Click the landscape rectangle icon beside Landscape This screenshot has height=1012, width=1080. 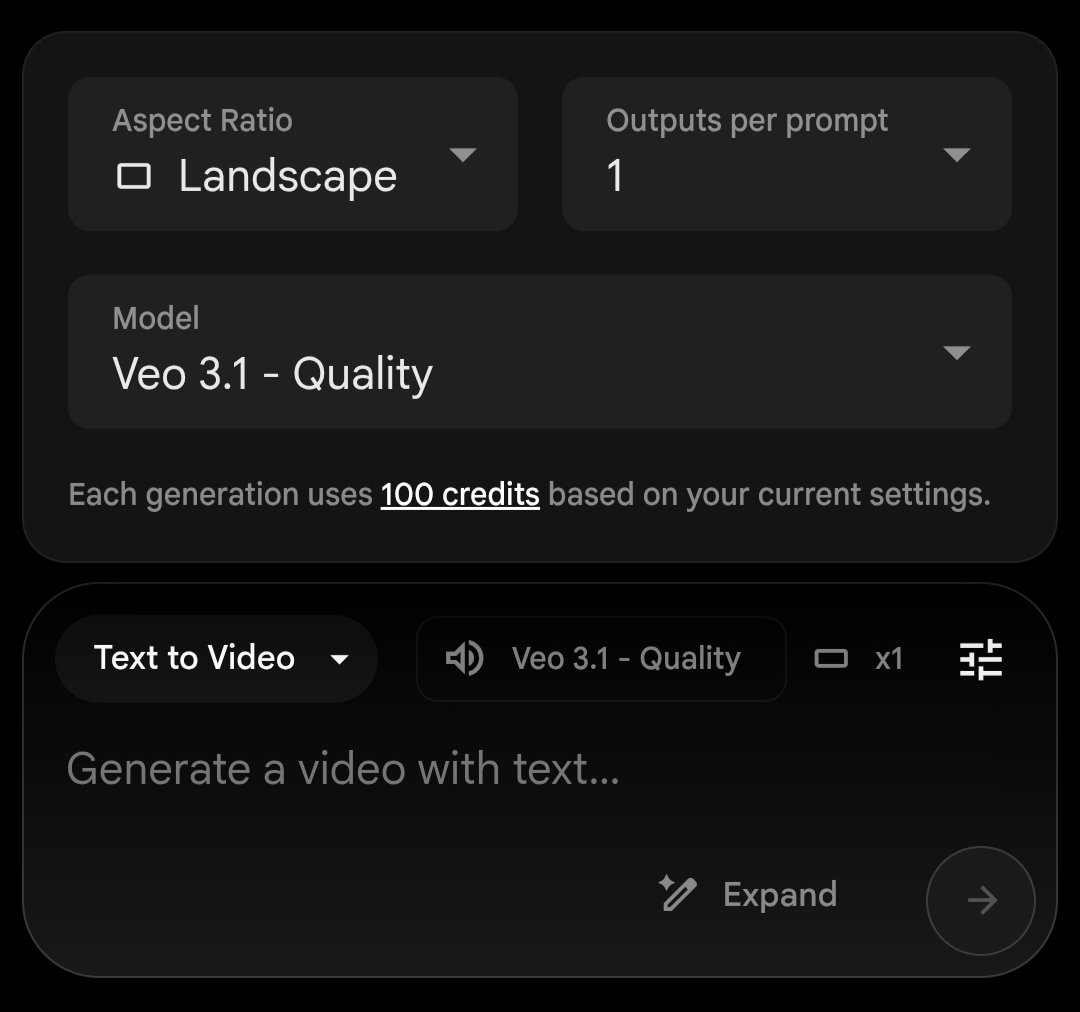click(x=134, y=177)
